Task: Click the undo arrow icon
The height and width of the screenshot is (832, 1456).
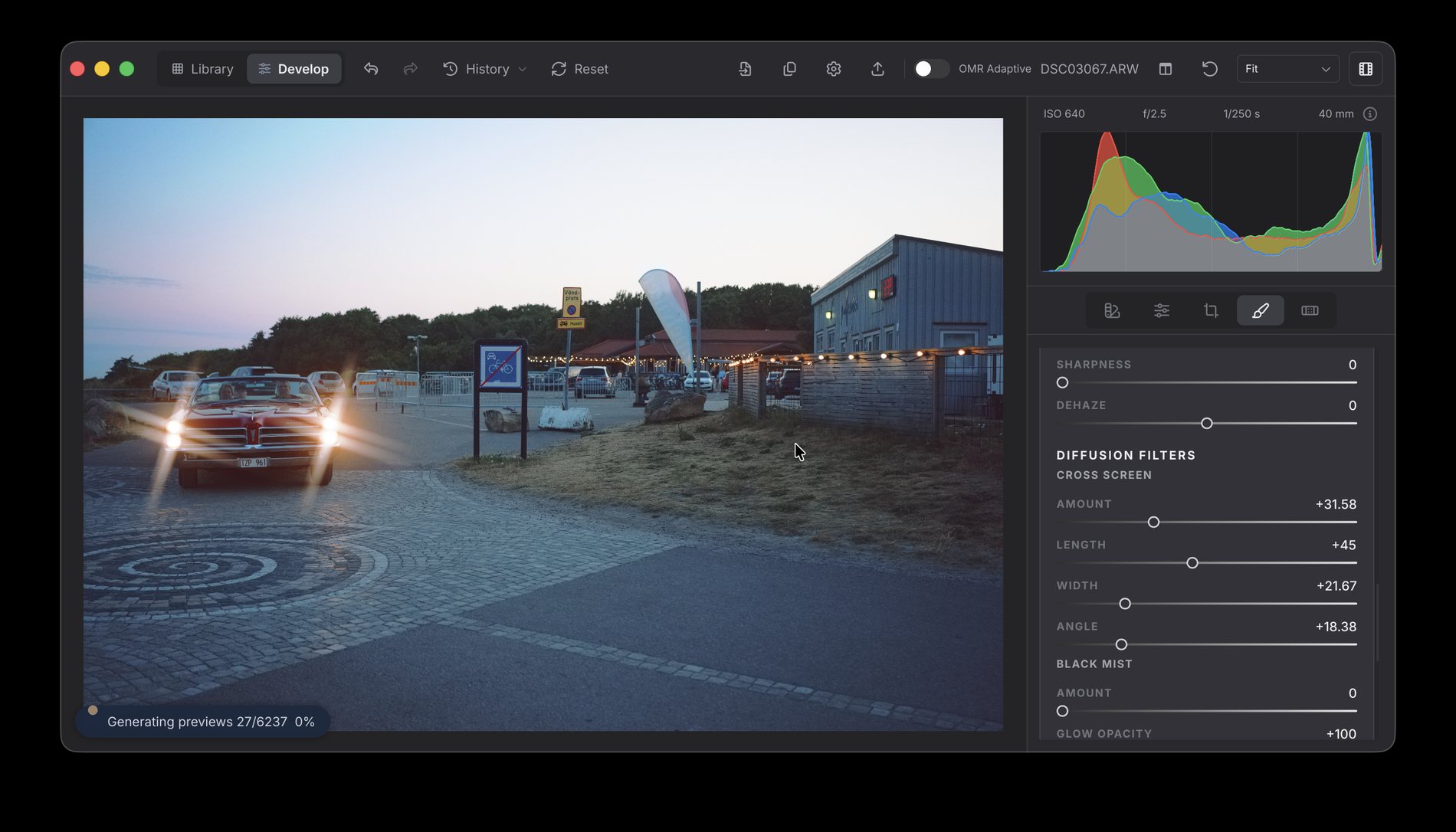Action: pos(371,69)
